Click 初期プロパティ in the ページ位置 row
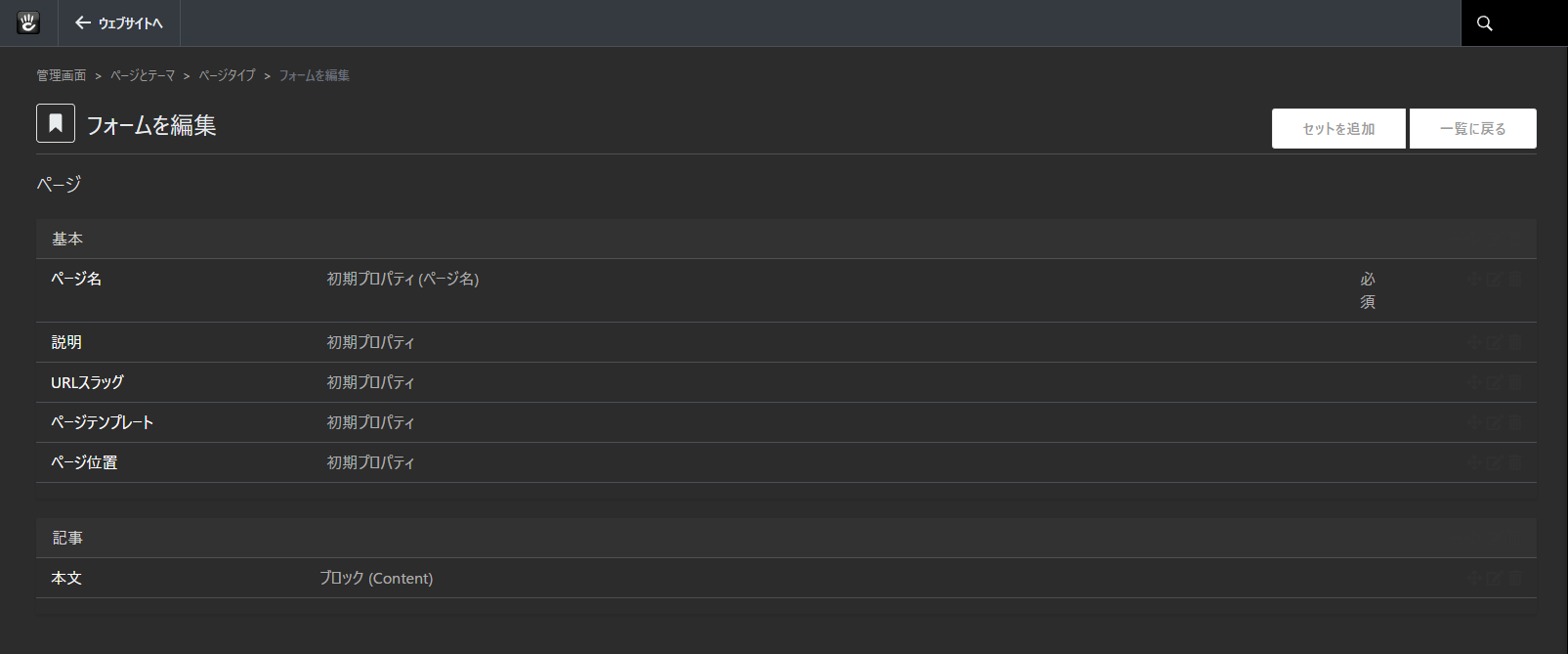 (370, 462)
